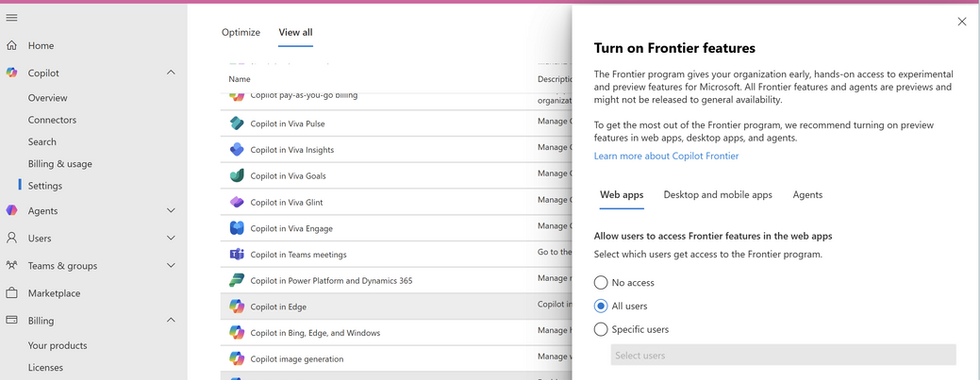Open Learn more about Copilot Frontier link
Screen dimensions: 980x380
(x=666, y=156)
